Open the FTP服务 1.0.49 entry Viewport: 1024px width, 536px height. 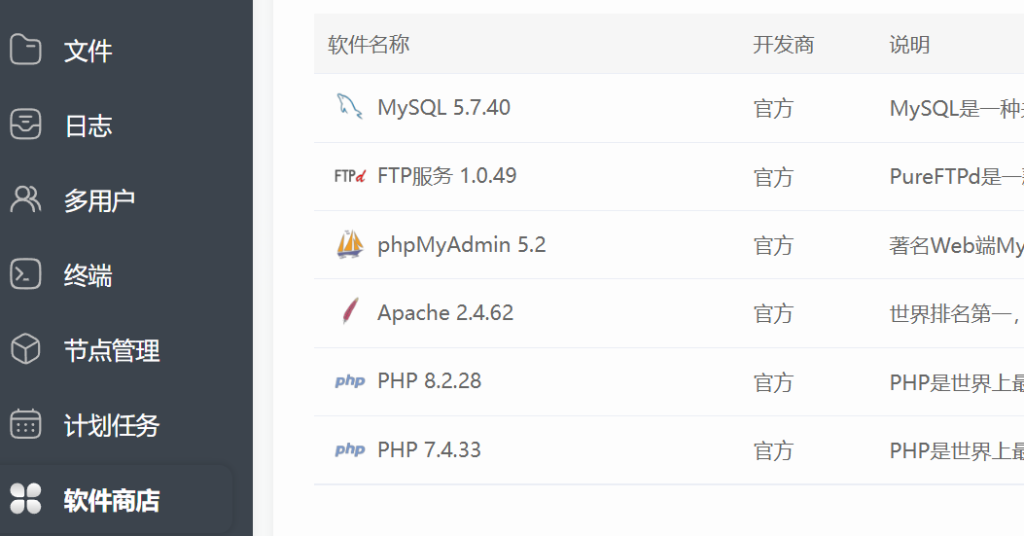click(x=447, y=176)
